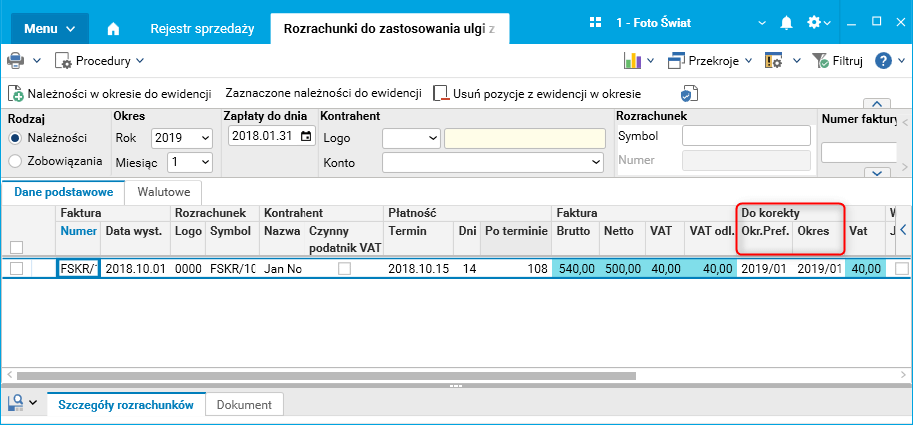Click the Po terminie value 108

point(516,268)
